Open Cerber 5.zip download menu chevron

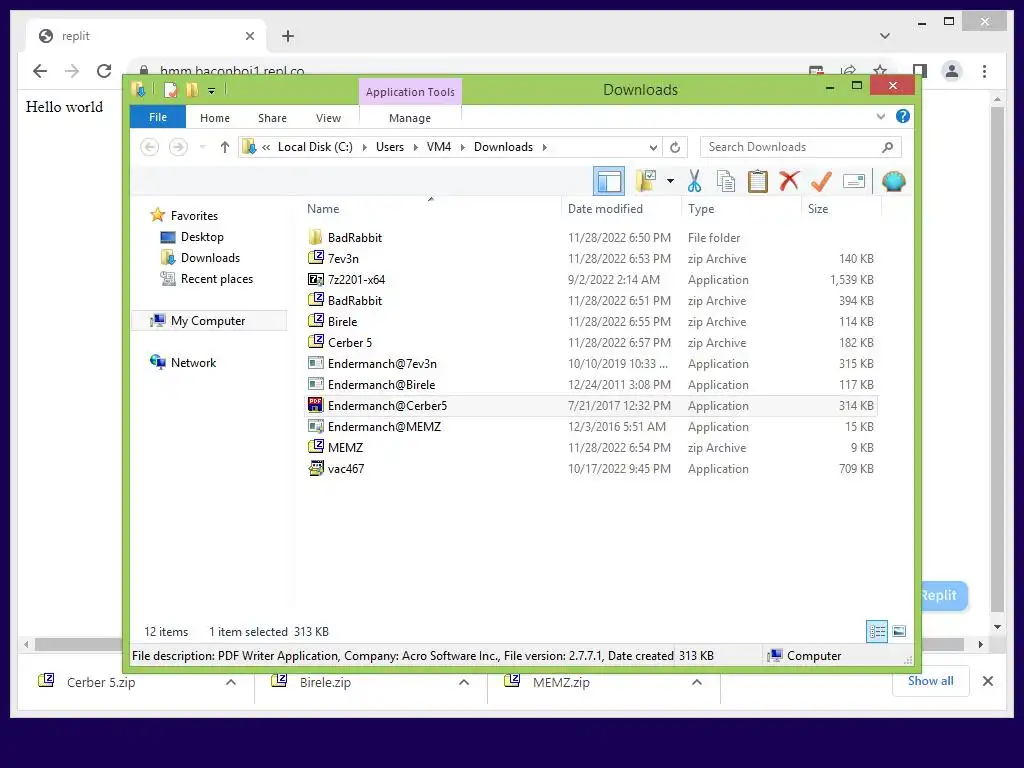[x=231, y=682]
